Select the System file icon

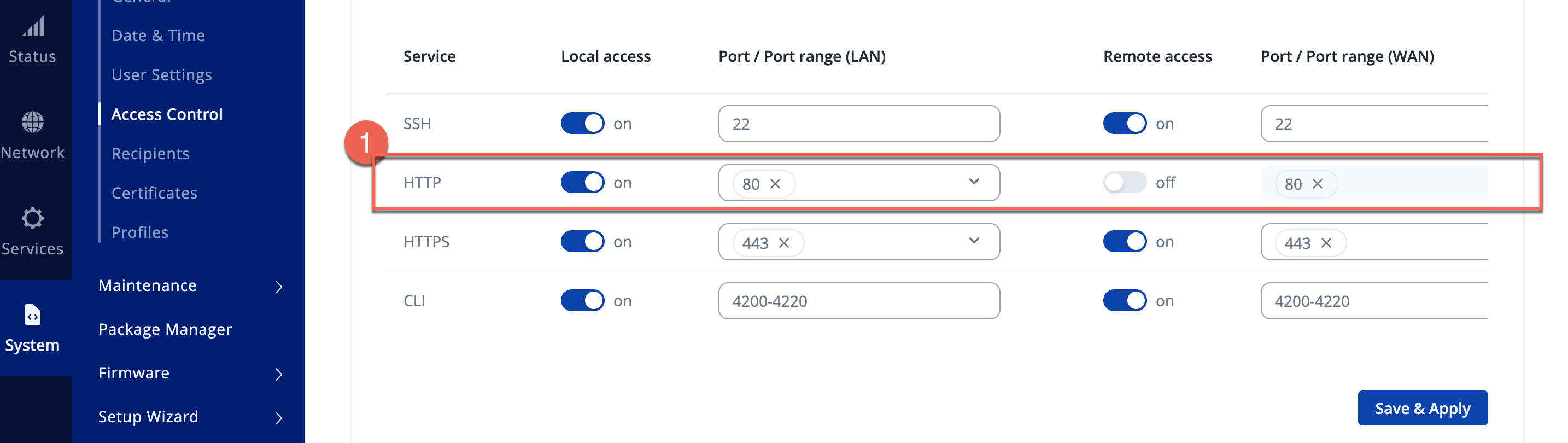(x=33, y=315)
